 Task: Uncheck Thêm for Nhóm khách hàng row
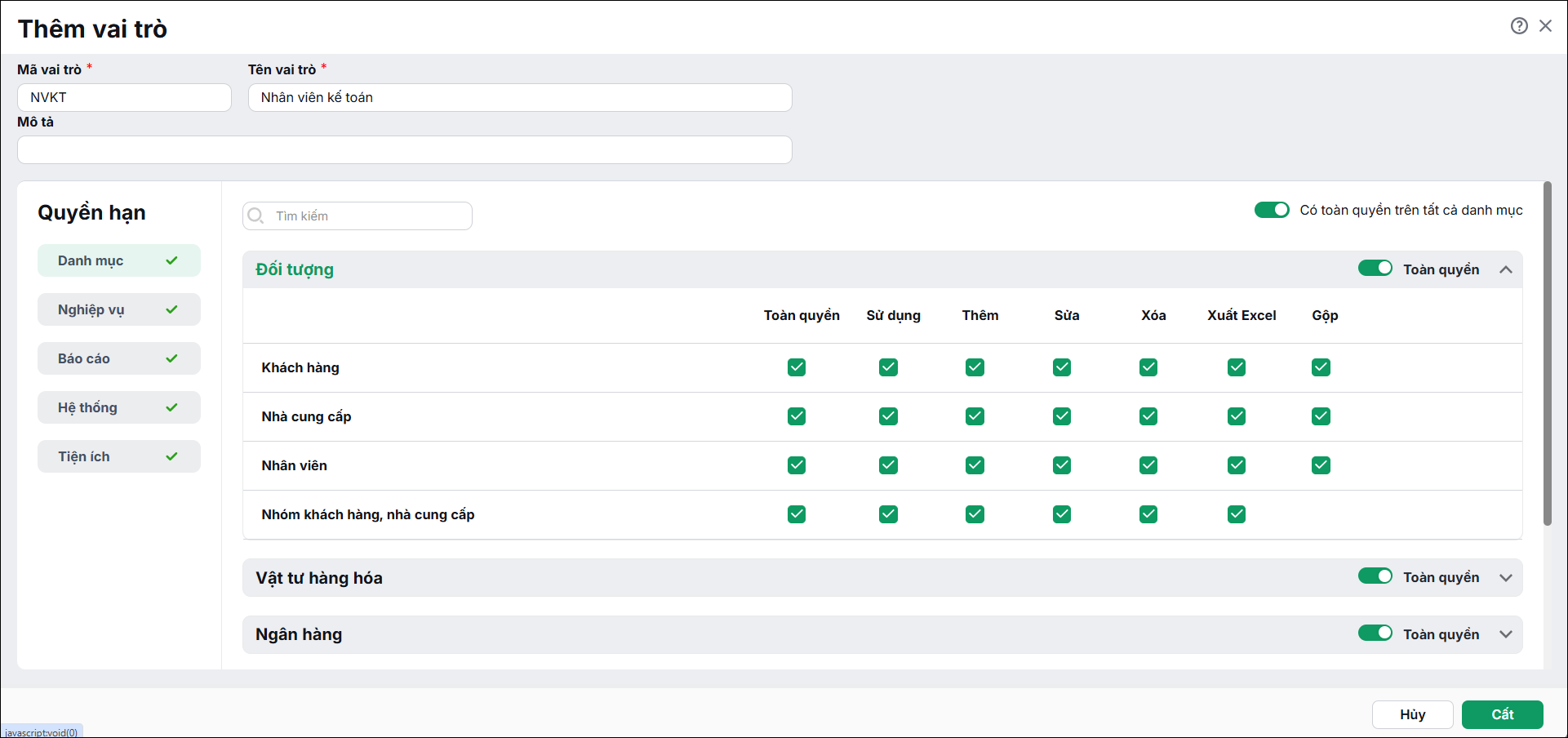pos(975,514)
